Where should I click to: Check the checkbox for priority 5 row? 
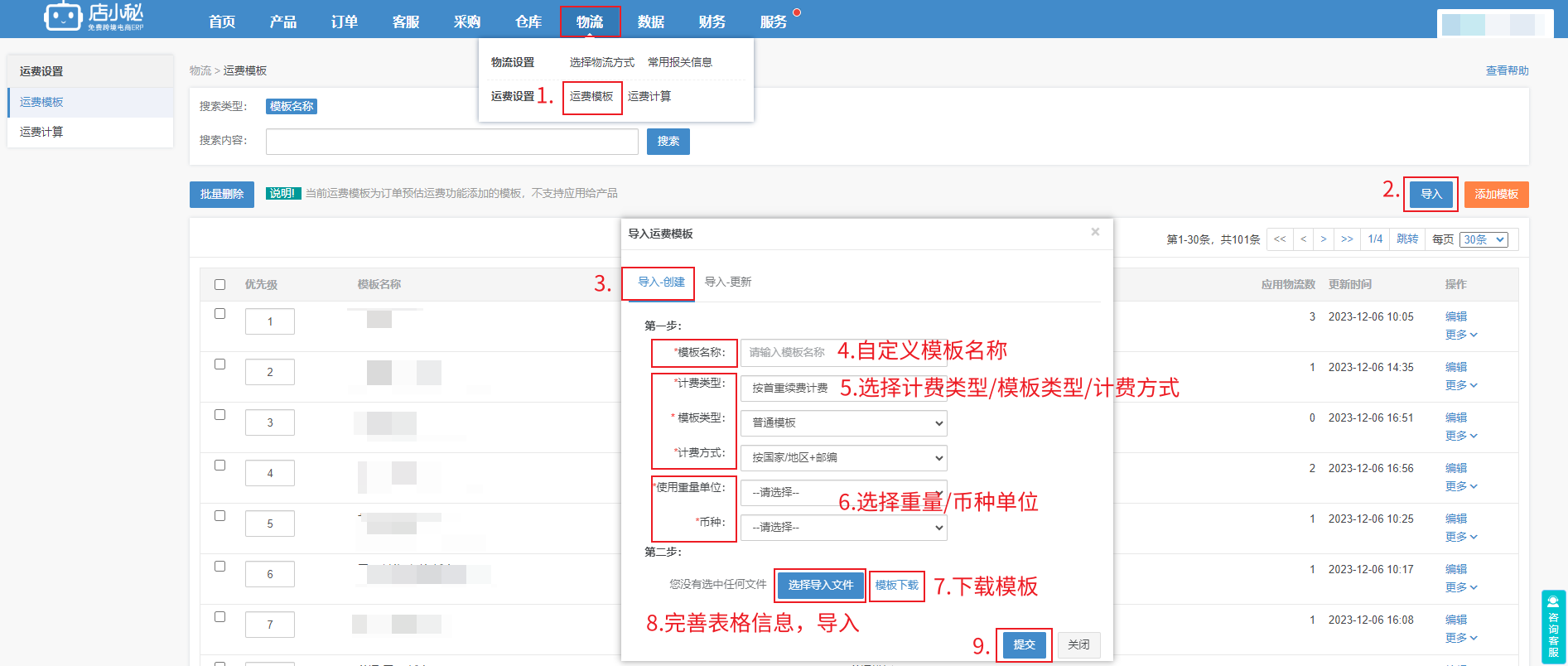point(220,515)
